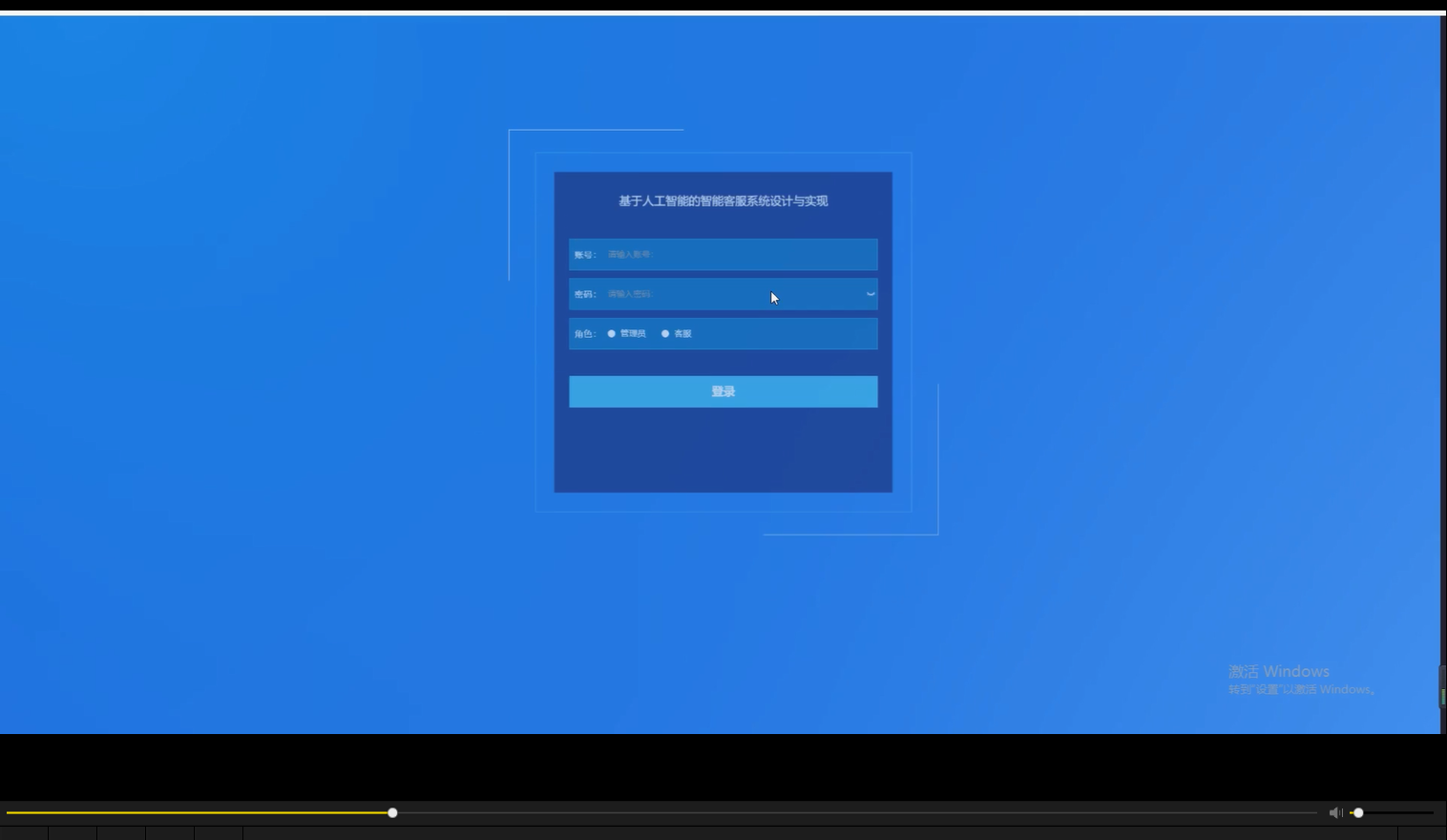Screen dimensions: 1447x840
Task: Click the volume slider knob at bottom right
Action: point(1358,812)
